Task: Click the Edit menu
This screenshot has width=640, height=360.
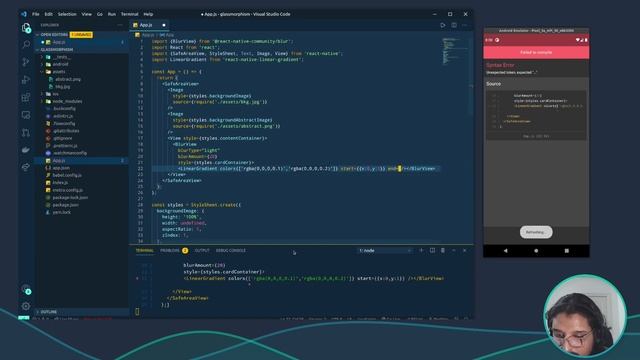Action: click(49, 14)
